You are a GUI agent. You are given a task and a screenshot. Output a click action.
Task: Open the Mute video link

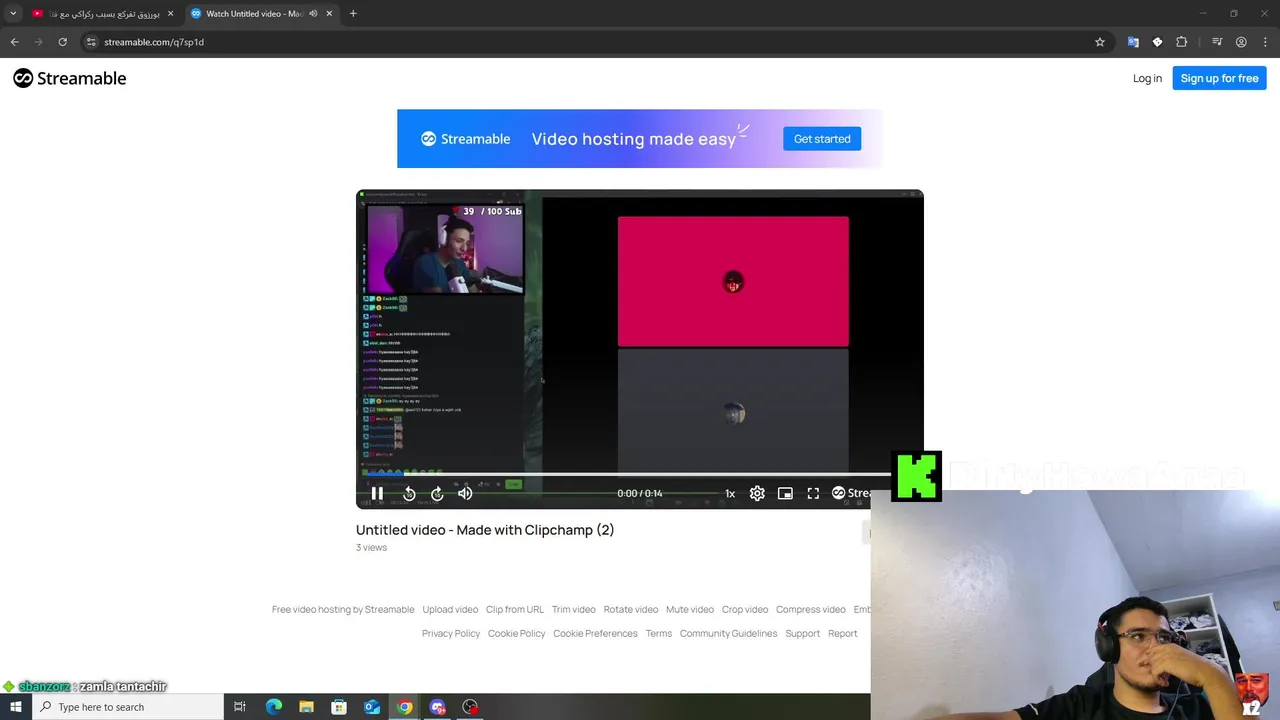(690, 609)
